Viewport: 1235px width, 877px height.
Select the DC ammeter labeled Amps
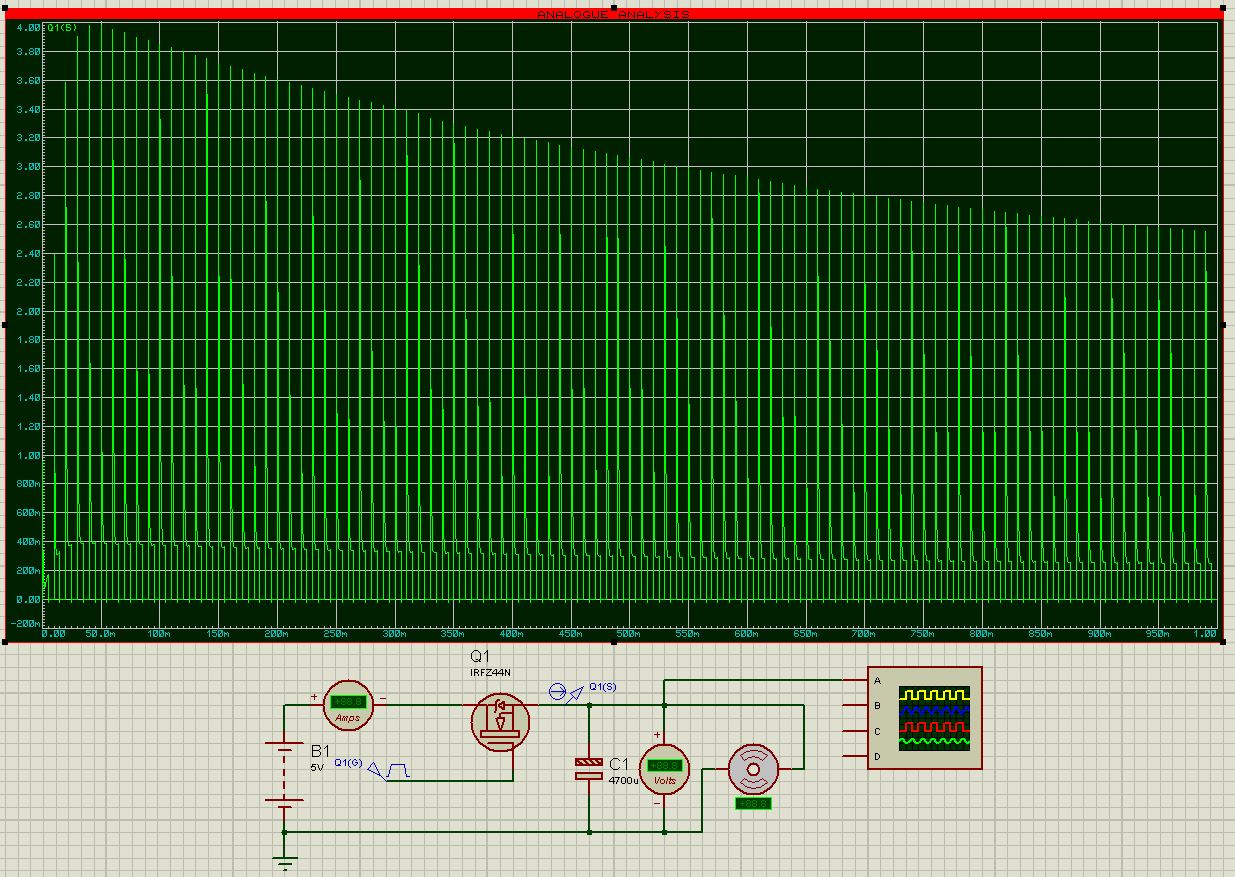click(348, 705)
